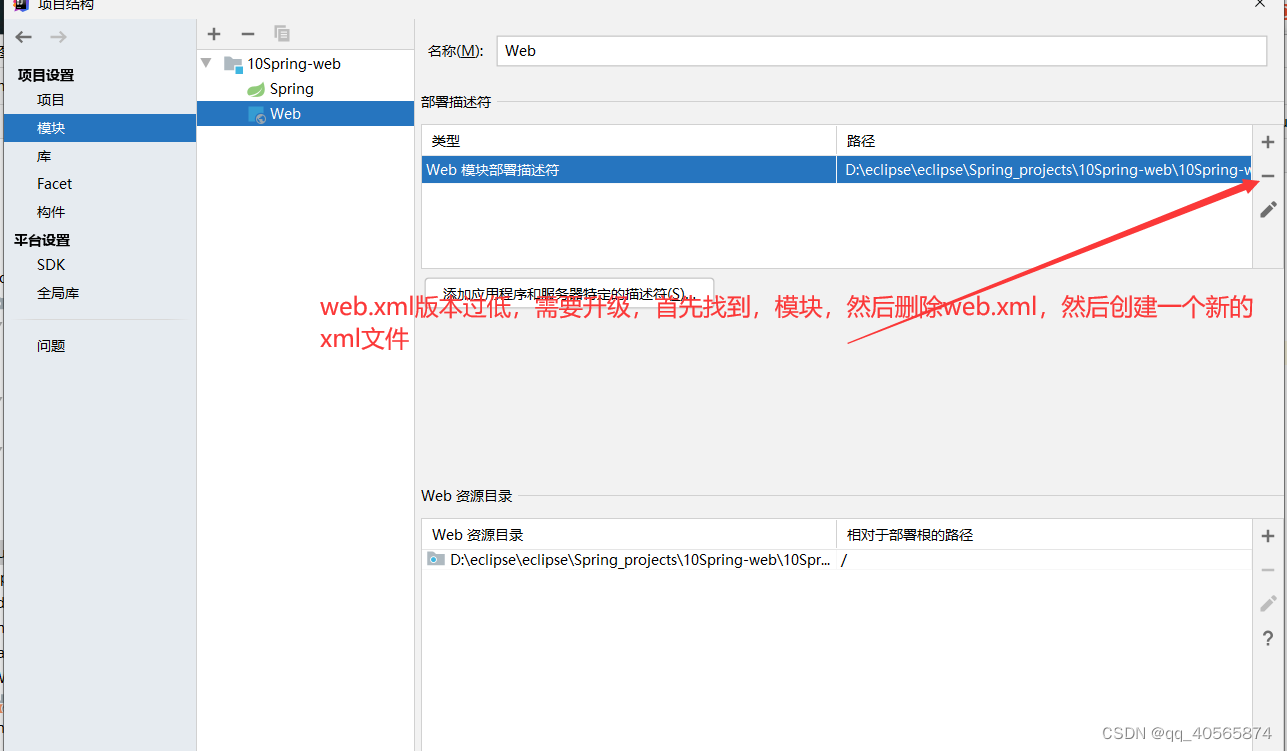
Task: Click relative path cell with slash
Action: [1044, 560]
